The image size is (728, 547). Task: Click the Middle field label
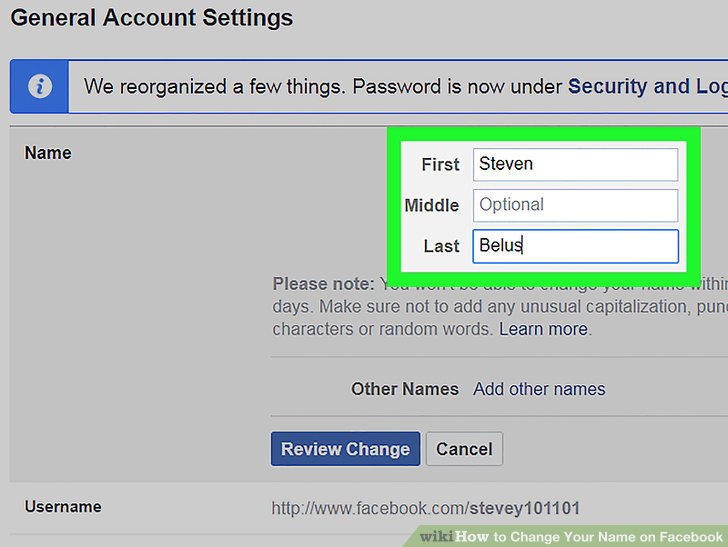(431, 206)
